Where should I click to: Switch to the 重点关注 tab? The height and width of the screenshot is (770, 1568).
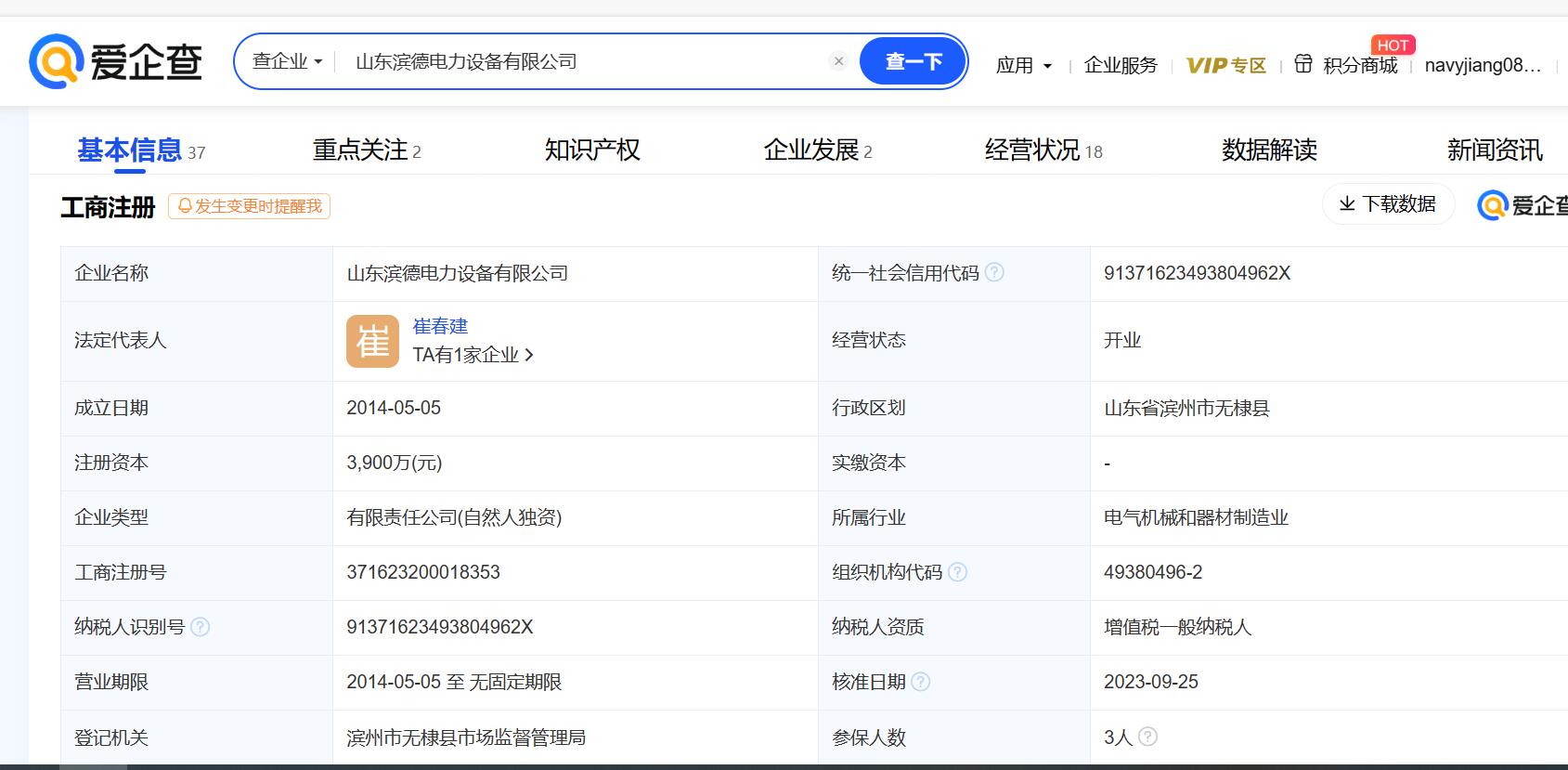(367, 150)
